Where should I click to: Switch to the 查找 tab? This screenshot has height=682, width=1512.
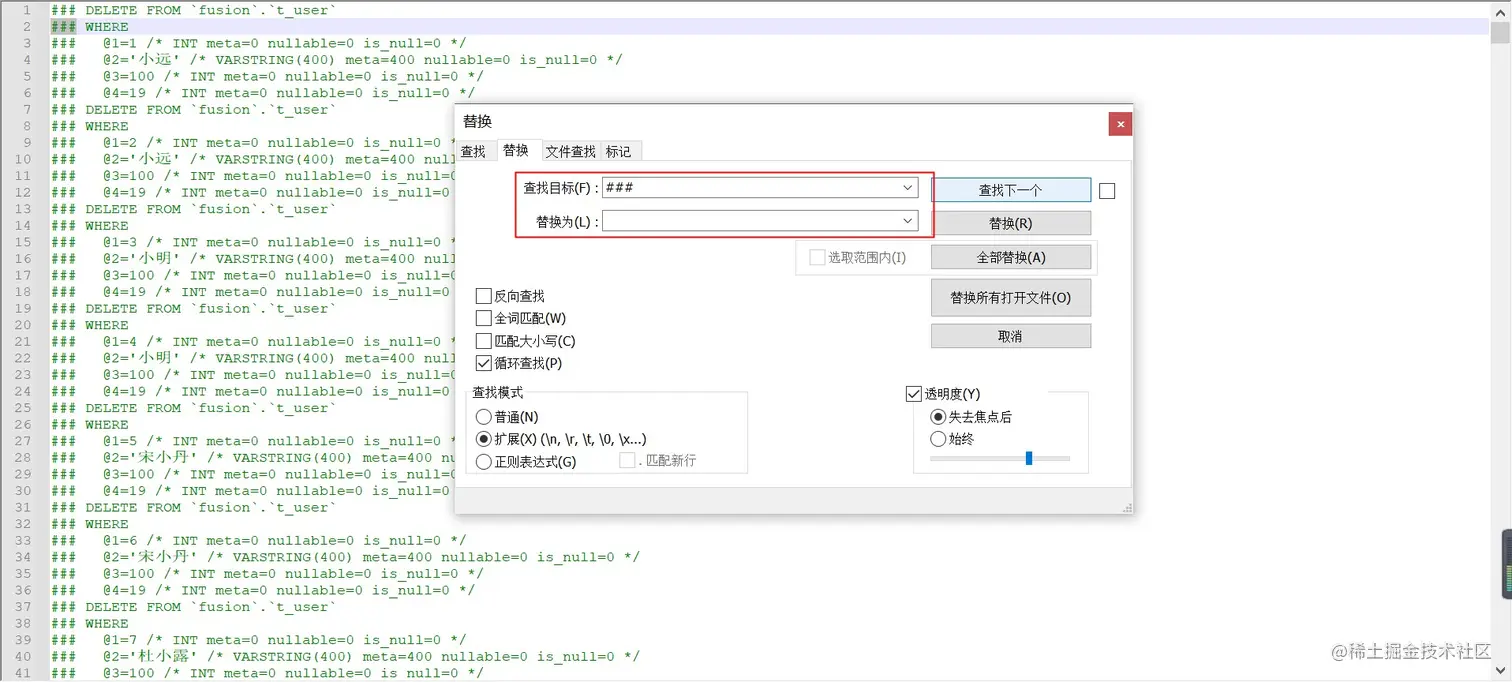coord(474,151)
